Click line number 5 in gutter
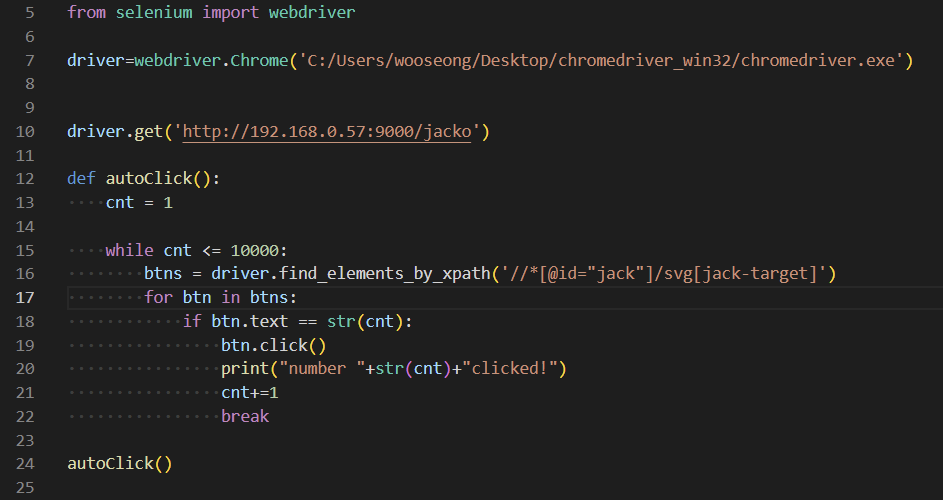 [x=29, y=13]
